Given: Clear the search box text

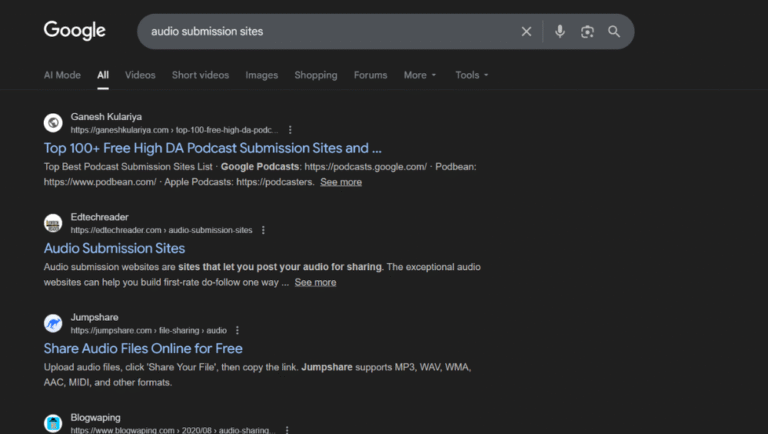Looking at the screenshot, I should click(x=527, y=32).
